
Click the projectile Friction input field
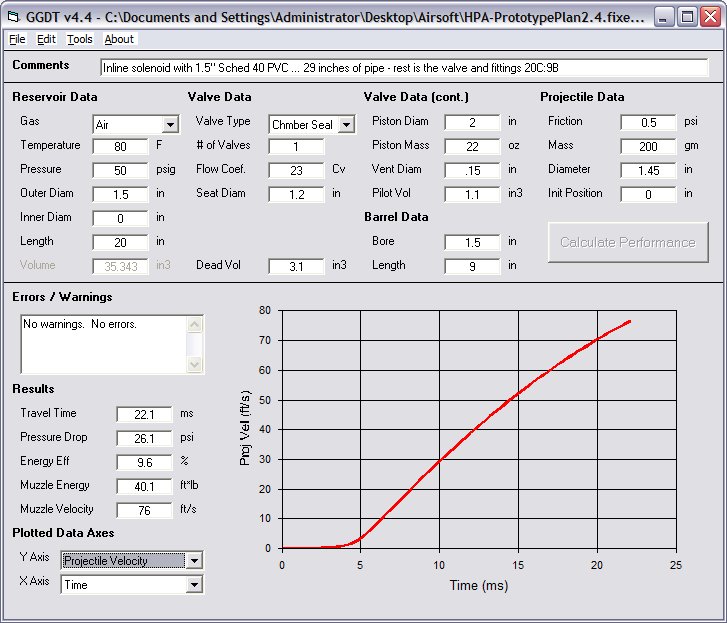point(648,122)
